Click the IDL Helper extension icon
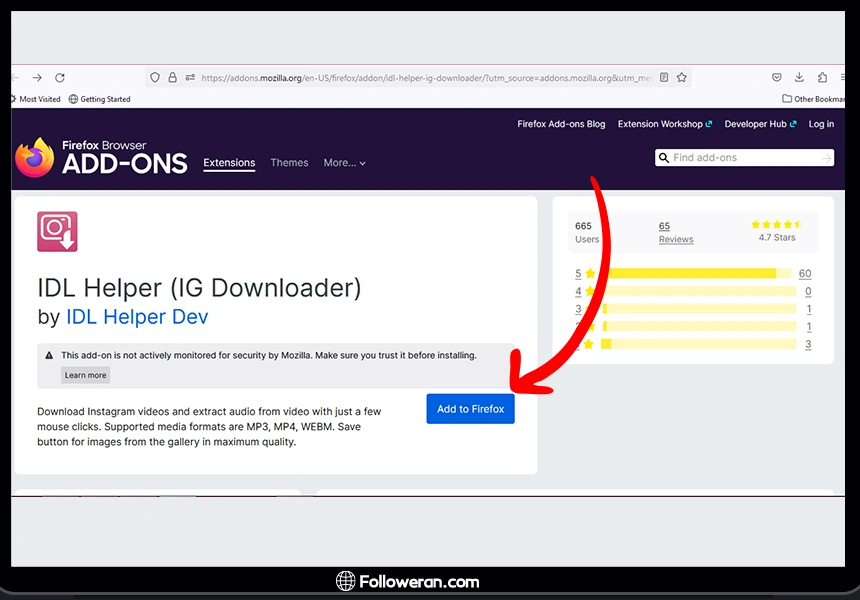860x600 pixels. point(57,232)
